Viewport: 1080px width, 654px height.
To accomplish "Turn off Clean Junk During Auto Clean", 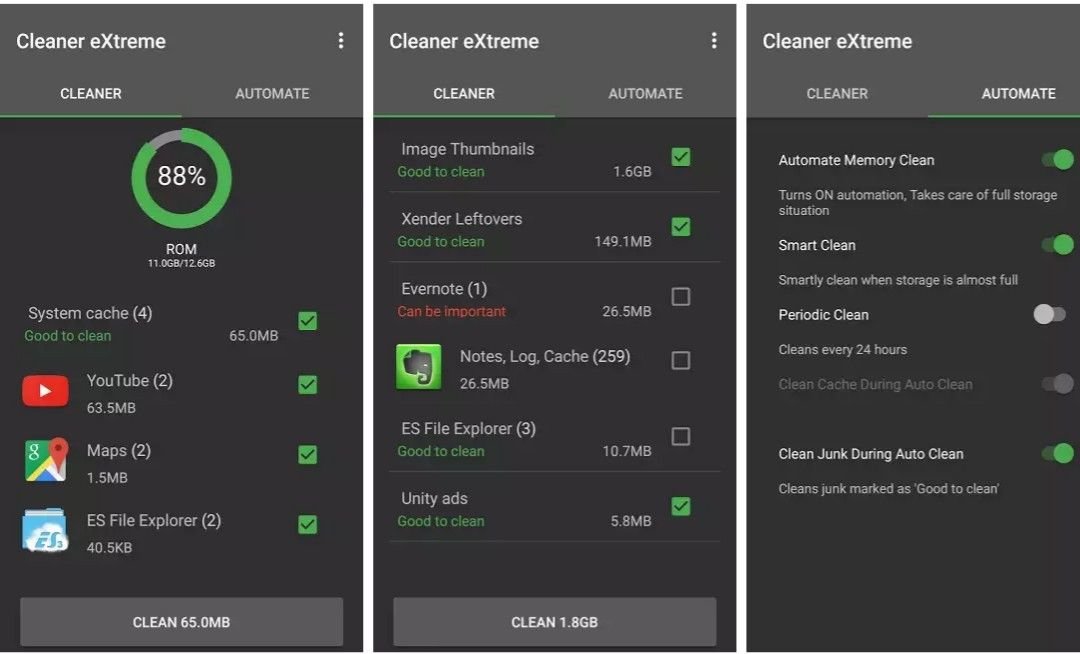I will point(1058,453).
